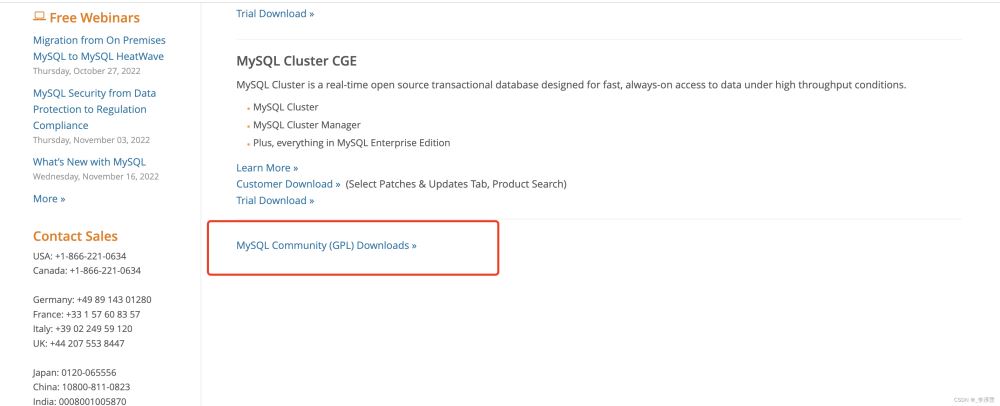Viewport: 1000px width, 406px height.
Task: Click Learn More » under MySQL Cluster CGE
Action: pos(267,168)
